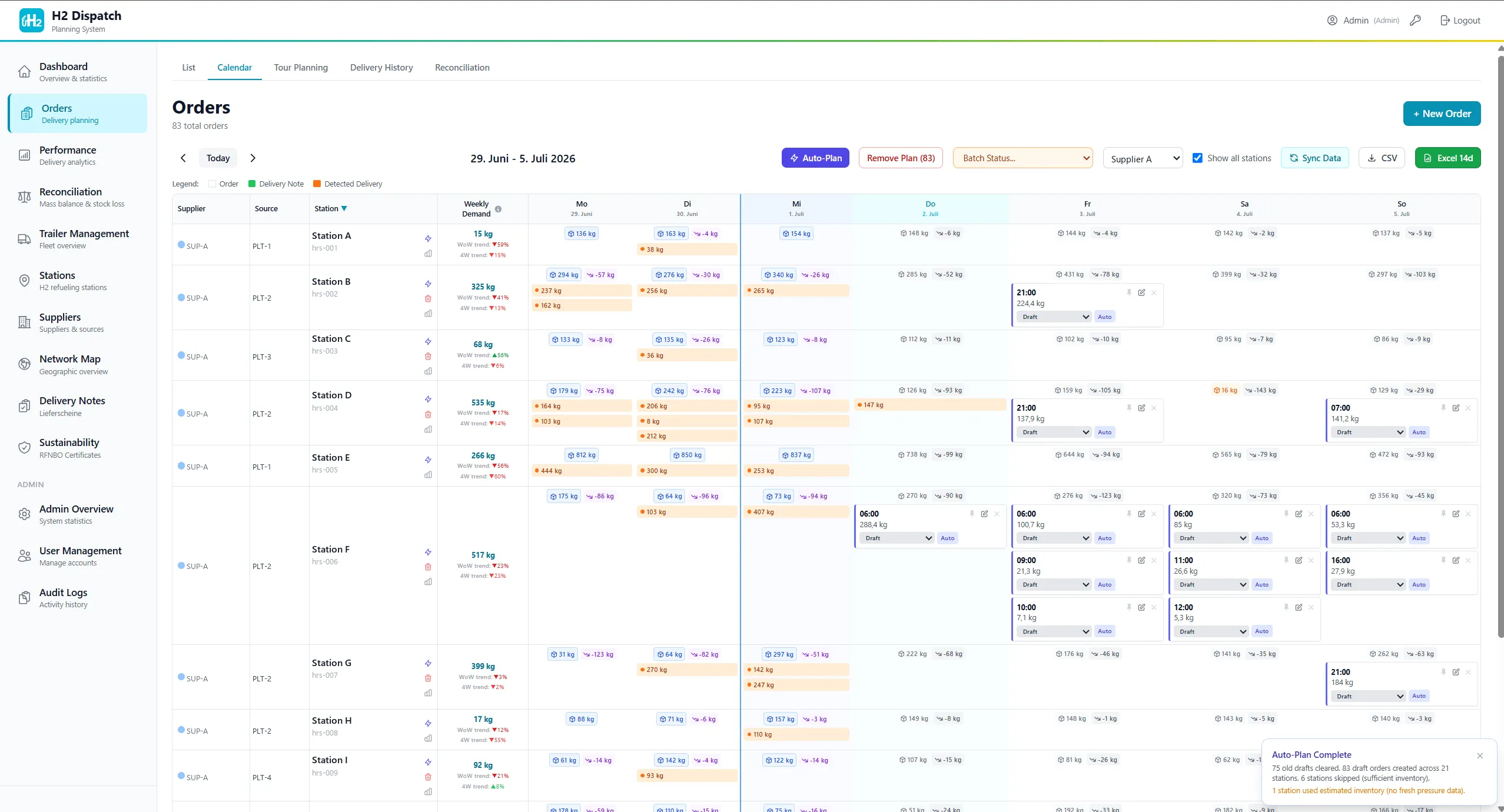Open the Reconciliation tab
This screenshot has width=1504, height=812.
click(x=462, y=68)
